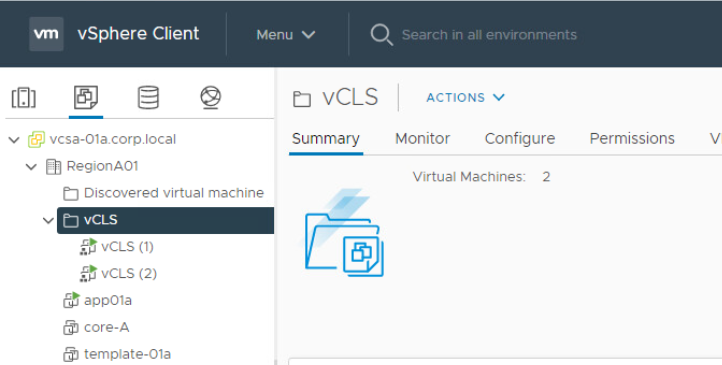Switch to the Networking view icon
722x365 pixels.
pyautogui.click(x=210, y=97)
